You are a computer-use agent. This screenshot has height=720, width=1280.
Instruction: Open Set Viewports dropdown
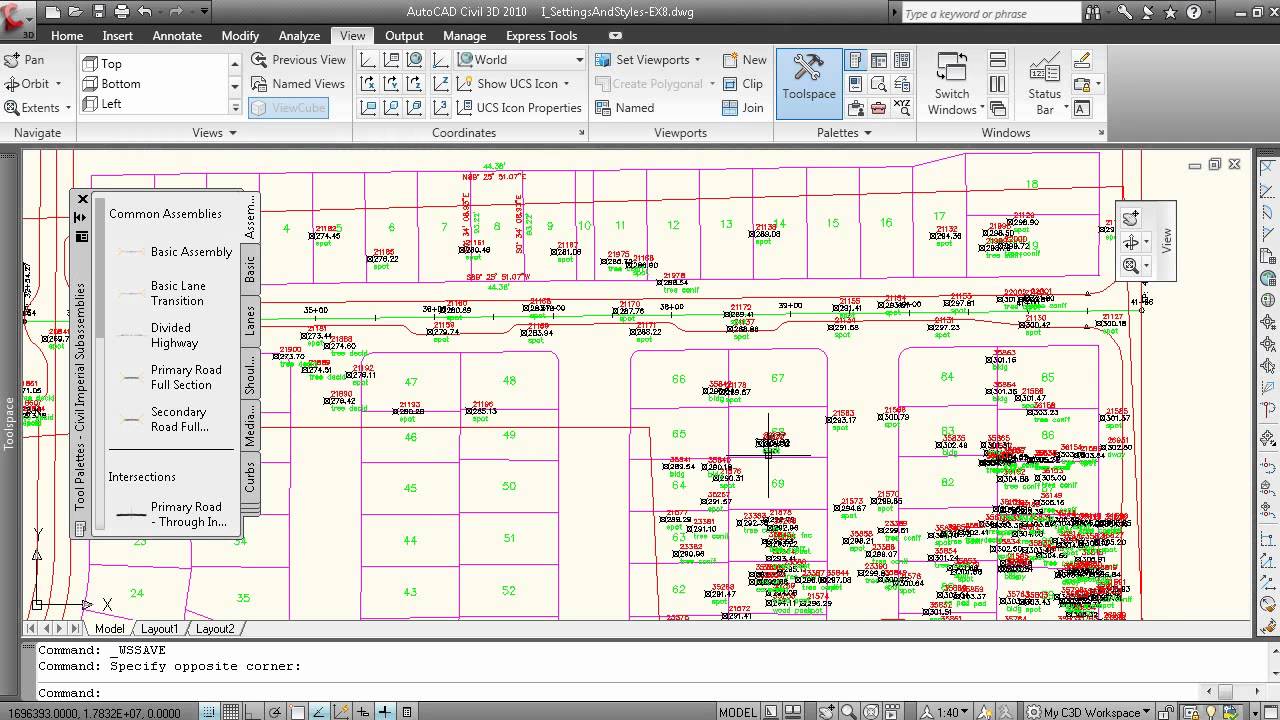(x=648, y=60)
